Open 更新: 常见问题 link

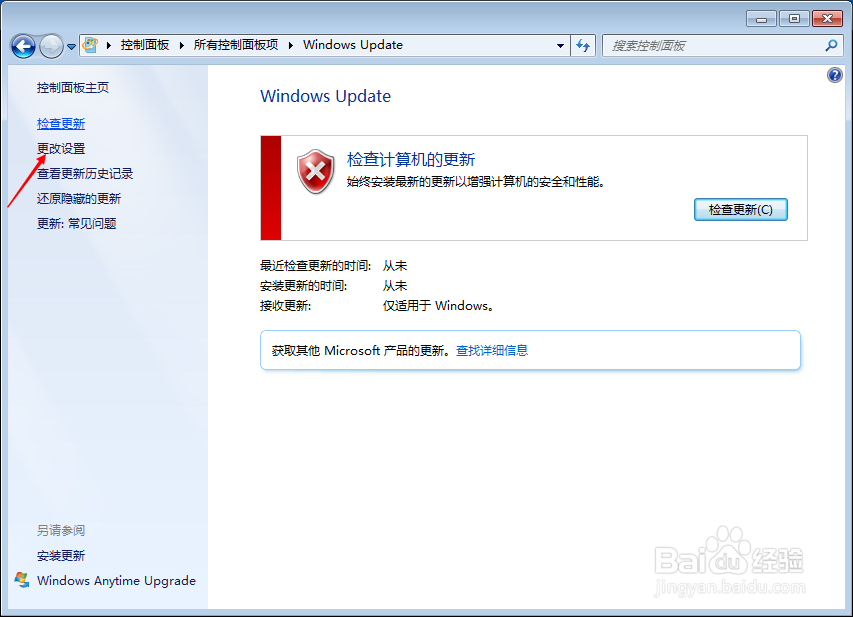tap(77, 224)
